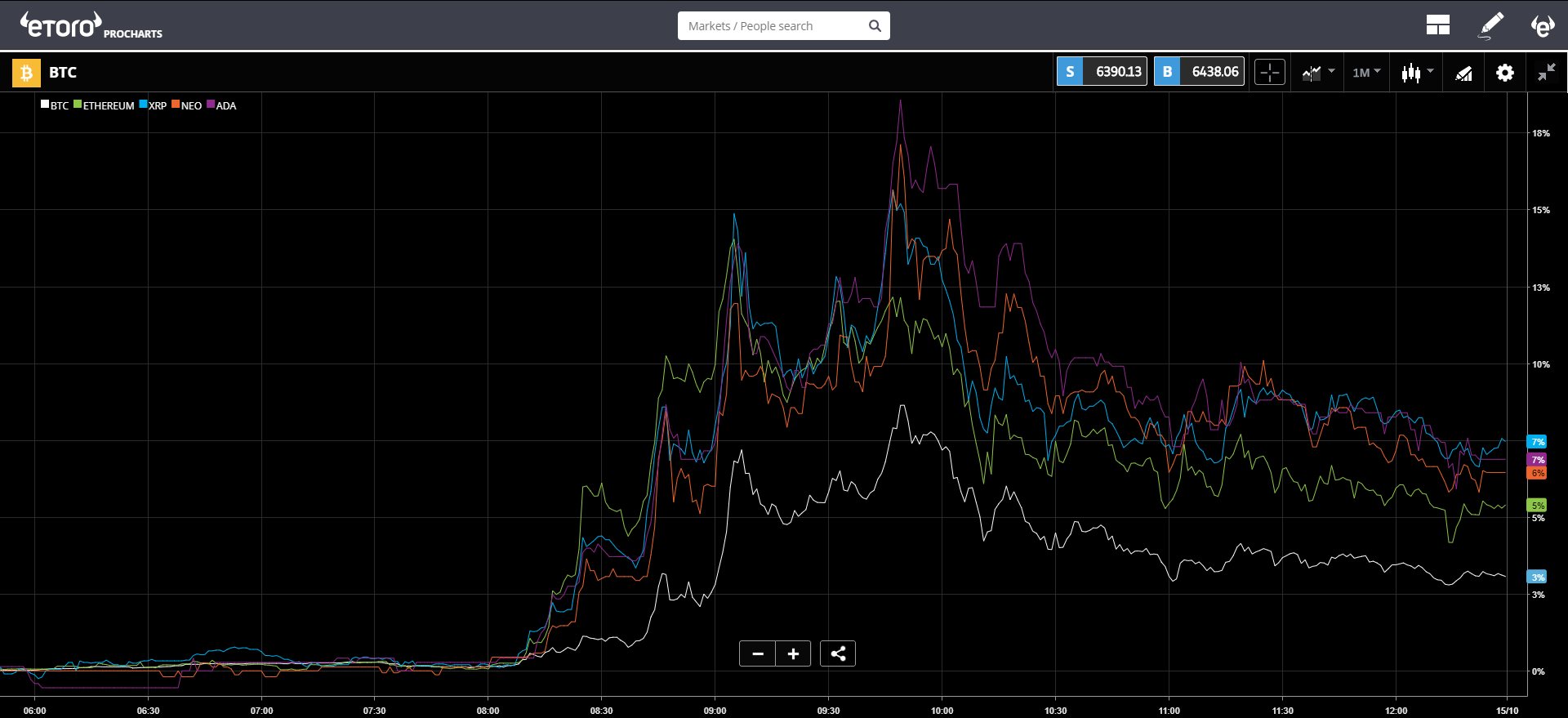Click the Markets / People search field
Image resolution: width=1568 pixels, height=718 pixels.
tap(783, 26)
